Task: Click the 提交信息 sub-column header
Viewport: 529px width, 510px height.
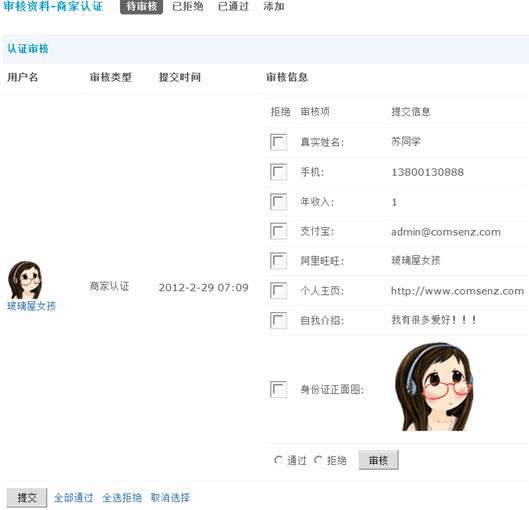Action: (x=411, y=112)
